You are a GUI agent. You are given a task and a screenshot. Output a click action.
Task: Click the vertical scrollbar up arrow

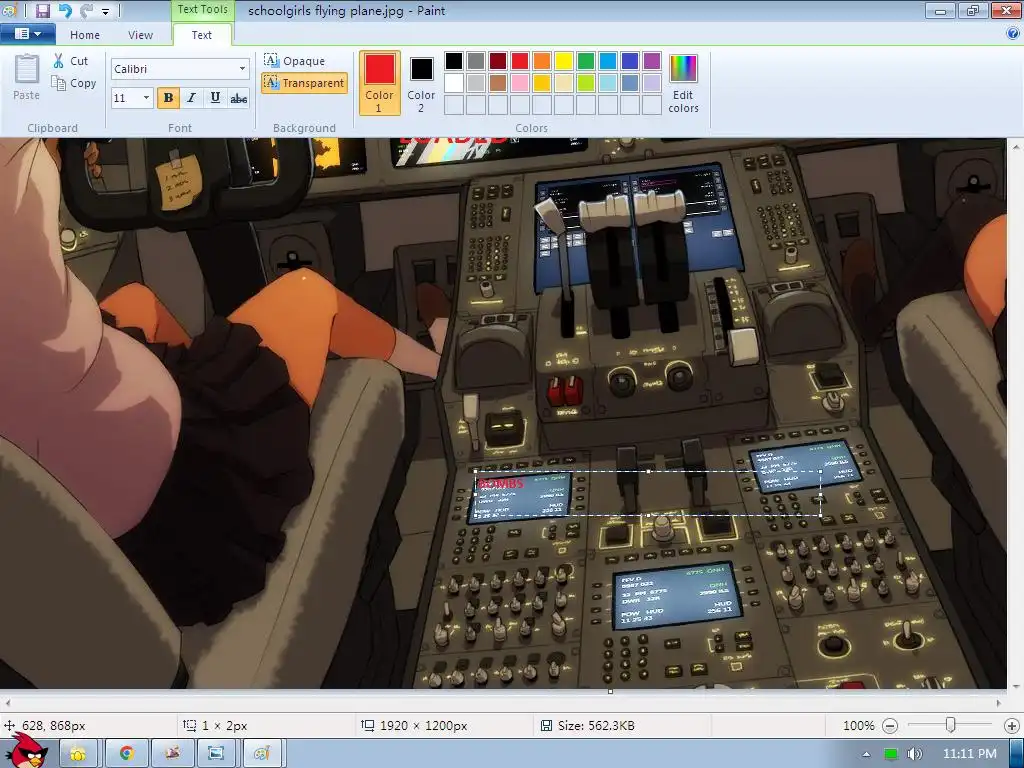(x=1016, y=146)
